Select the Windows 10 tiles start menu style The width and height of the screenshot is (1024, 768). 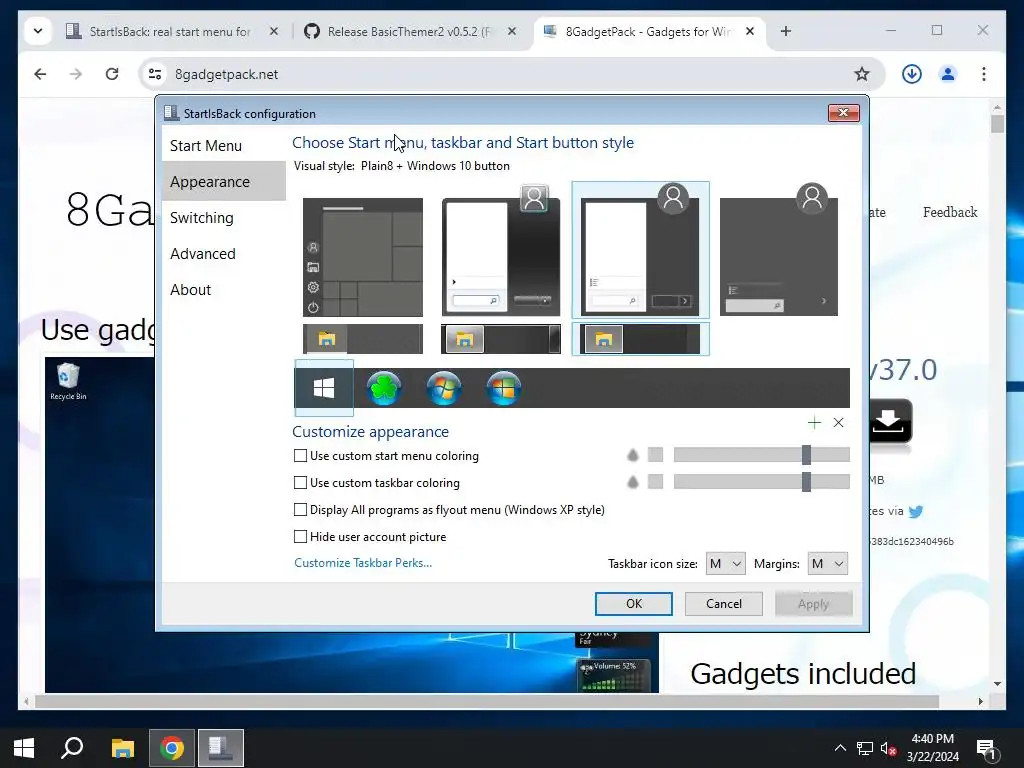(x=363, y=257)
